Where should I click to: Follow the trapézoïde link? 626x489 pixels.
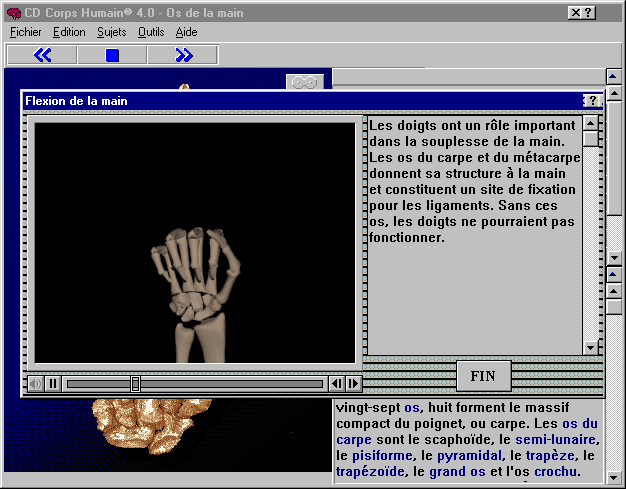370,472
